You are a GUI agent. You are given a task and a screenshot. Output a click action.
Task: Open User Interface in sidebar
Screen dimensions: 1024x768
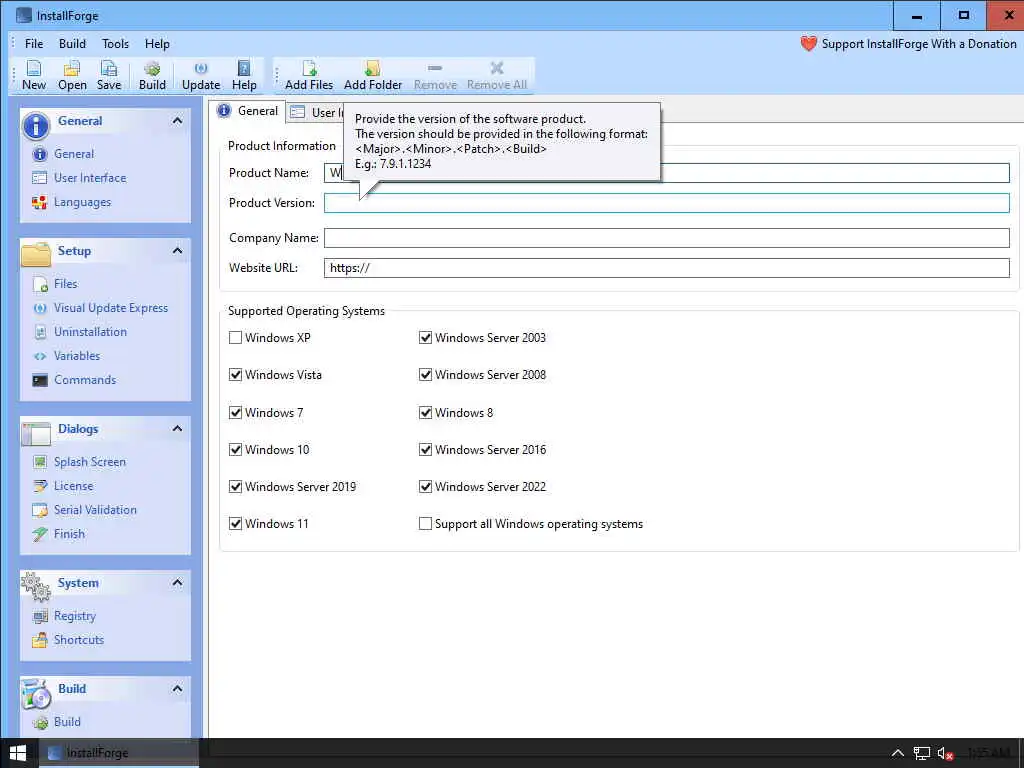tap(89, 178)
